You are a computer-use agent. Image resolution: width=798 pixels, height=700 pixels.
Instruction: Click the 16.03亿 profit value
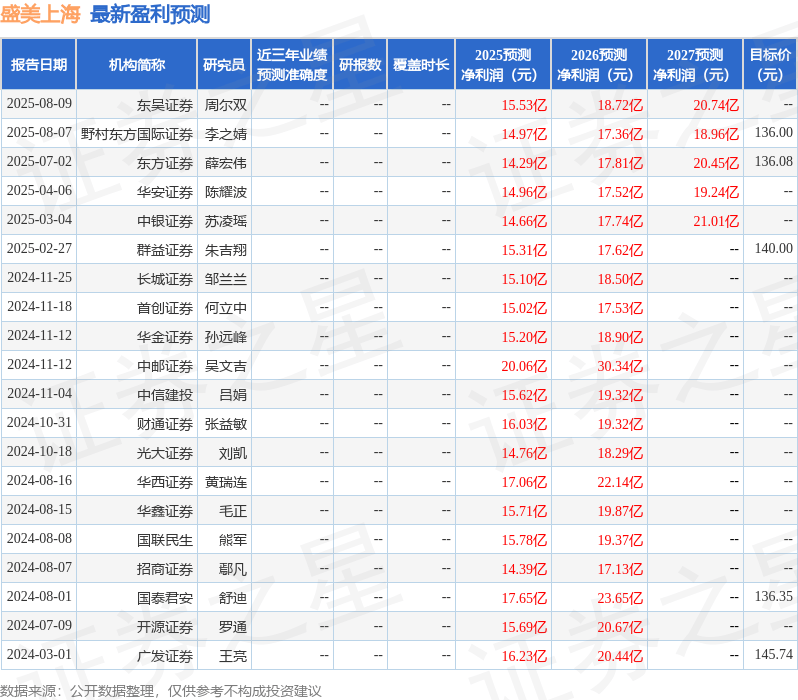tap(524, 425)
